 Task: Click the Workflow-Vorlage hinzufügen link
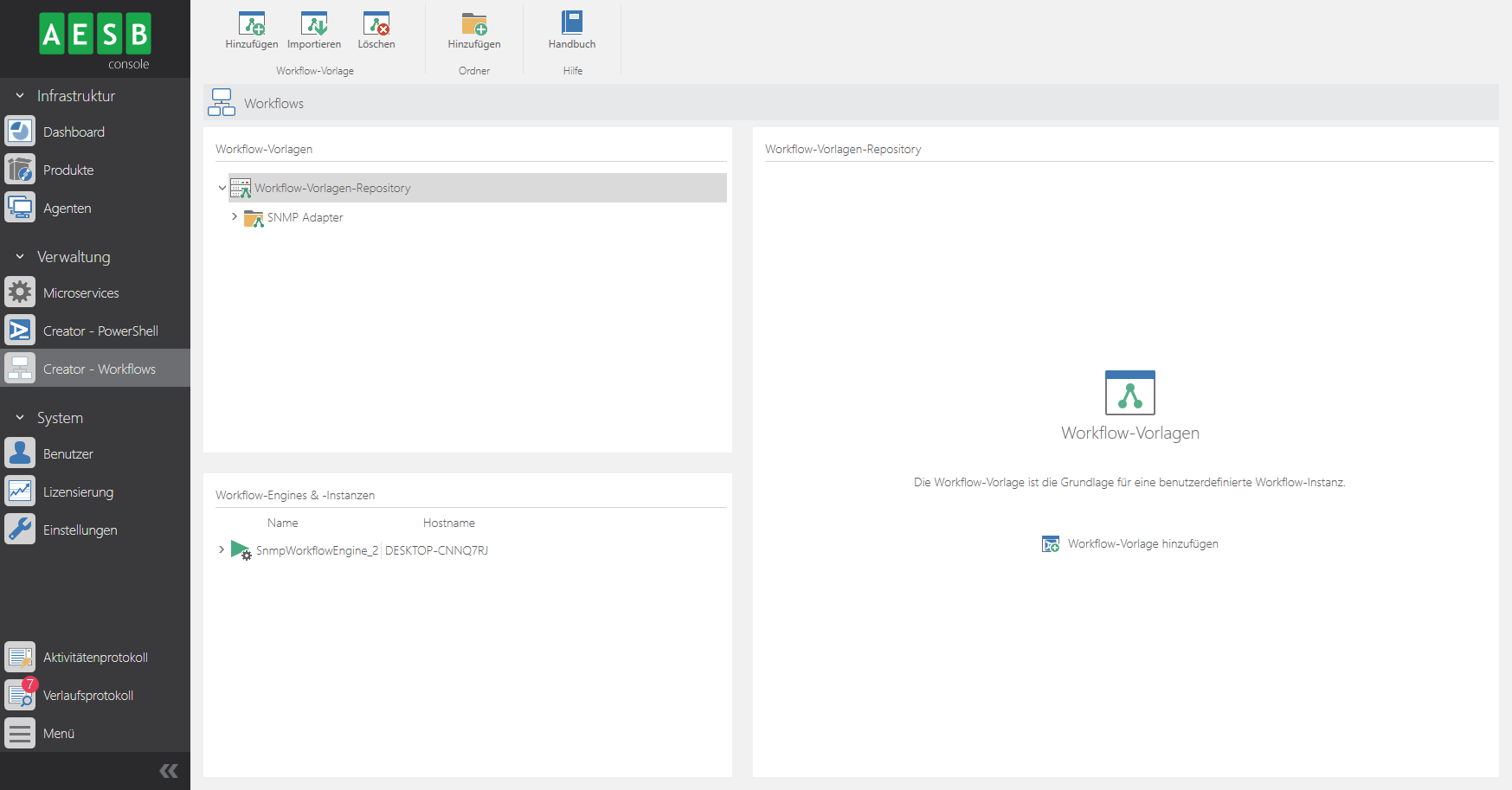pyautogui.click(x=1142, y=544)
